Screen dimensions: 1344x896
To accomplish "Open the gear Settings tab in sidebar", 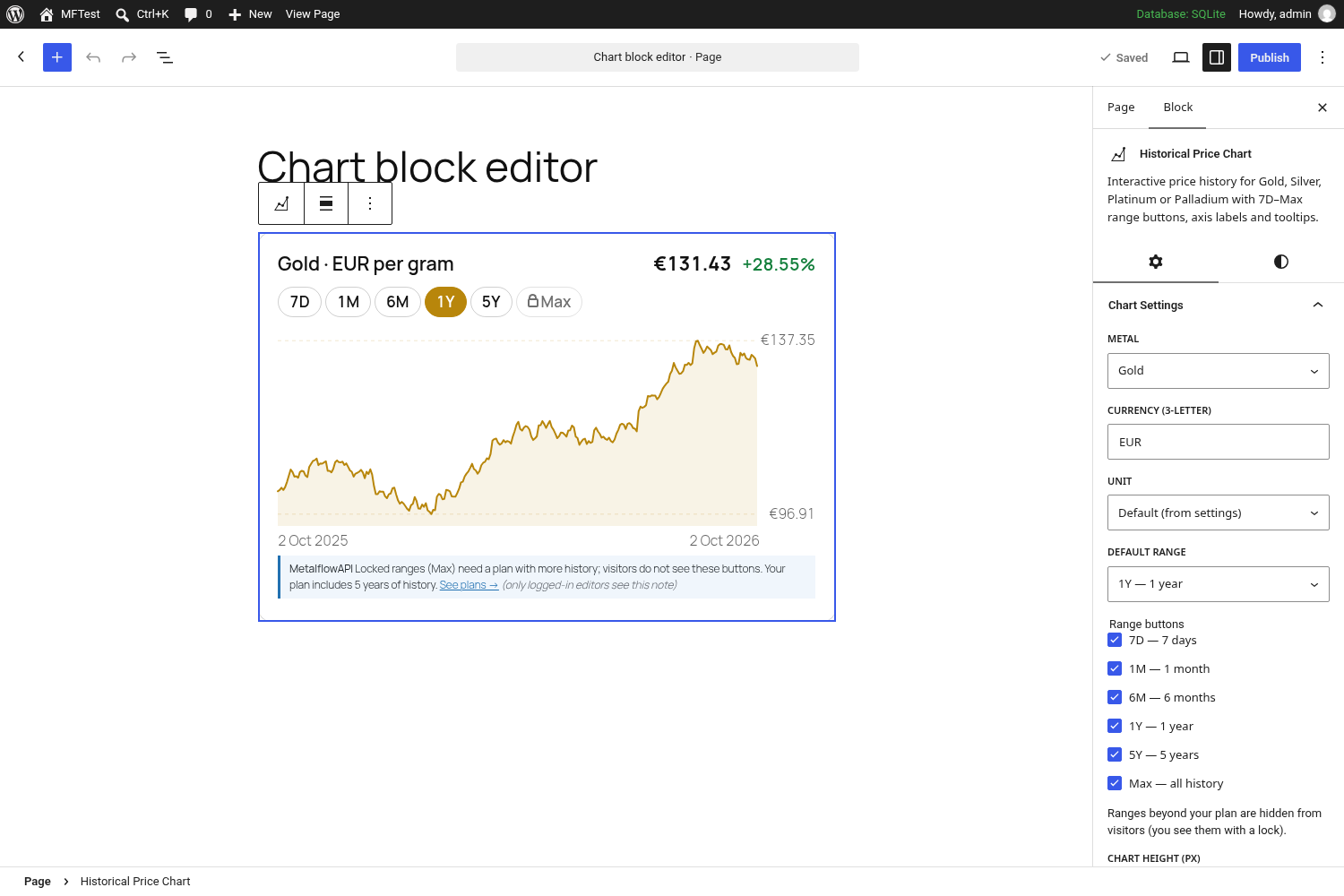I will (1156, 262).
